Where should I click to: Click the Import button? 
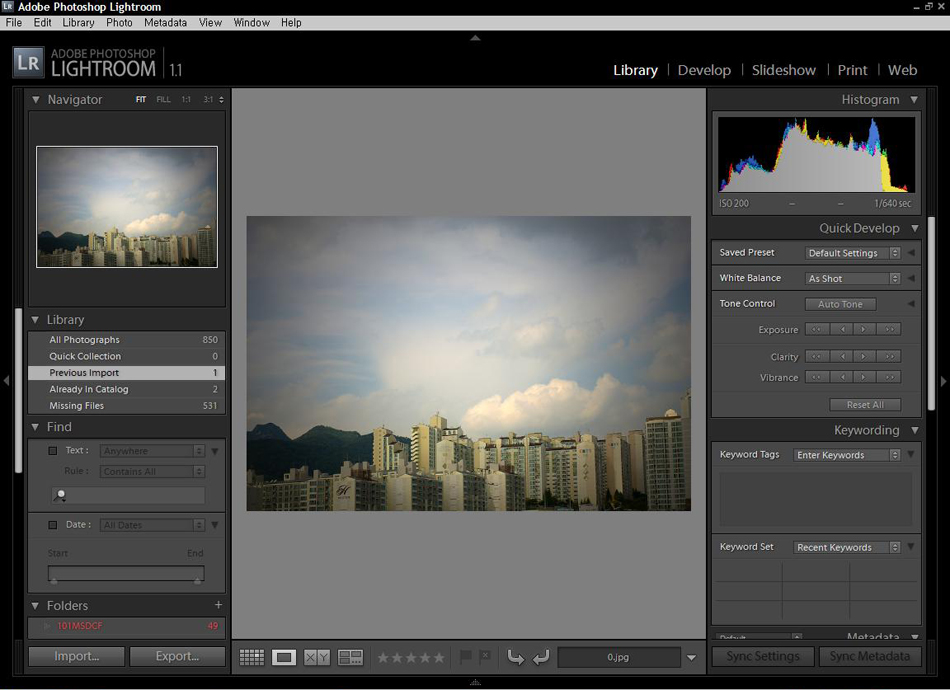coord(76,656)
